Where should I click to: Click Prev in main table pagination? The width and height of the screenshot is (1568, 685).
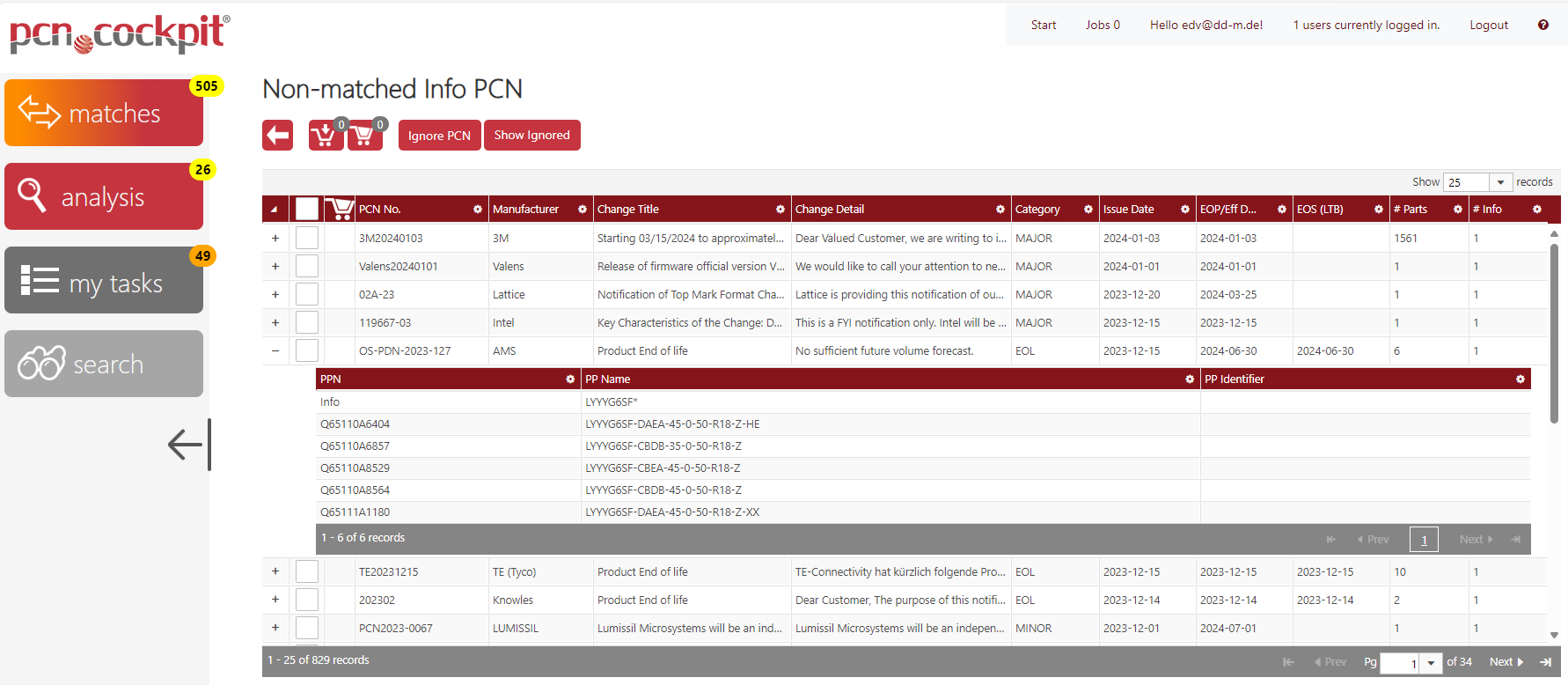coord(1330,662)
